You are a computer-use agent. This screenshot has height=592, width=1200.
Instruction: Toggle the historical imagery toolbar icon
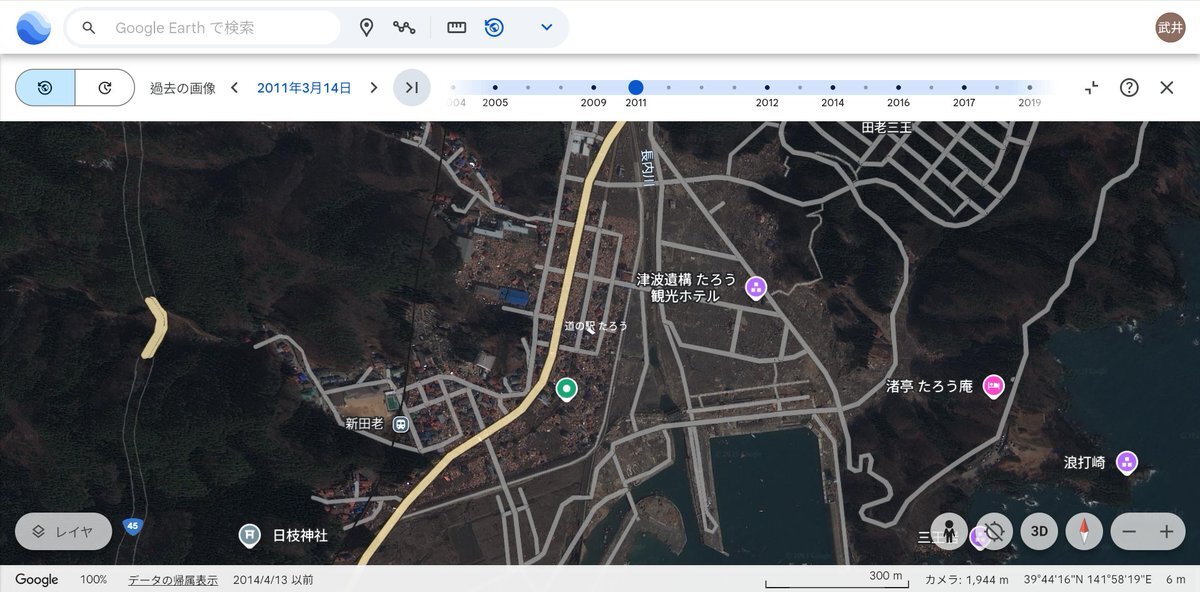coord(494,28)
